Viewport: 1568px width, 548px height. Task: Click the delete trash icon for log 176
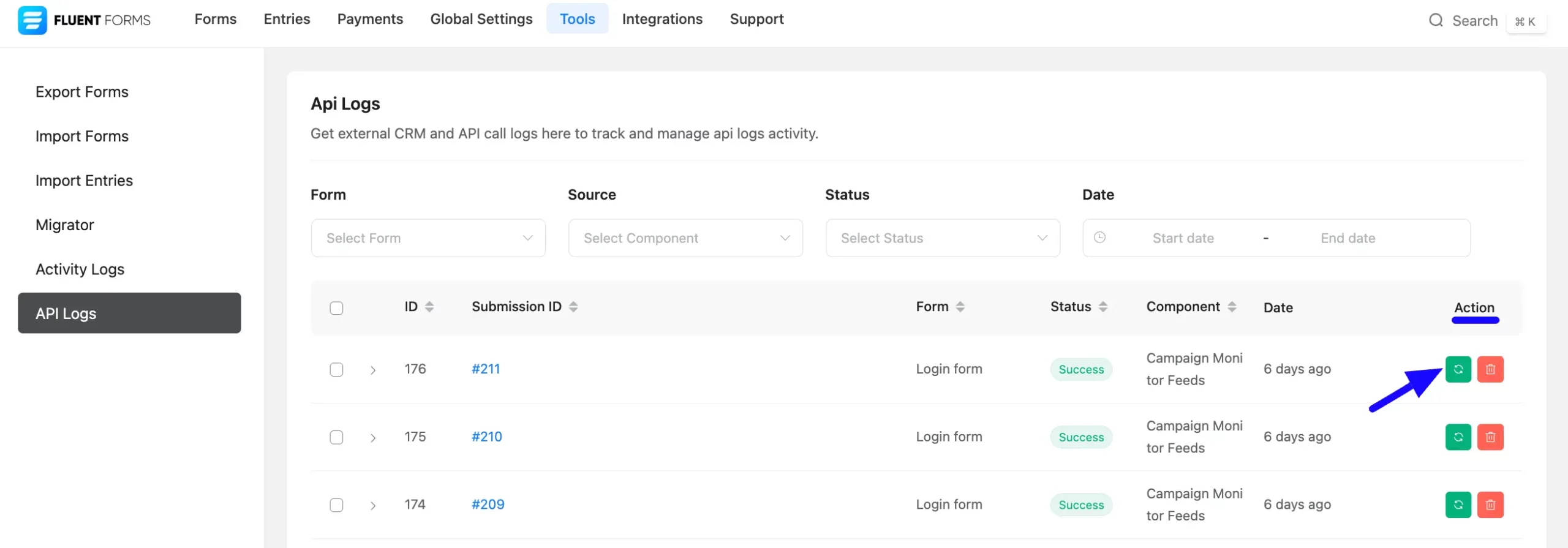(x=1490, y=369)
